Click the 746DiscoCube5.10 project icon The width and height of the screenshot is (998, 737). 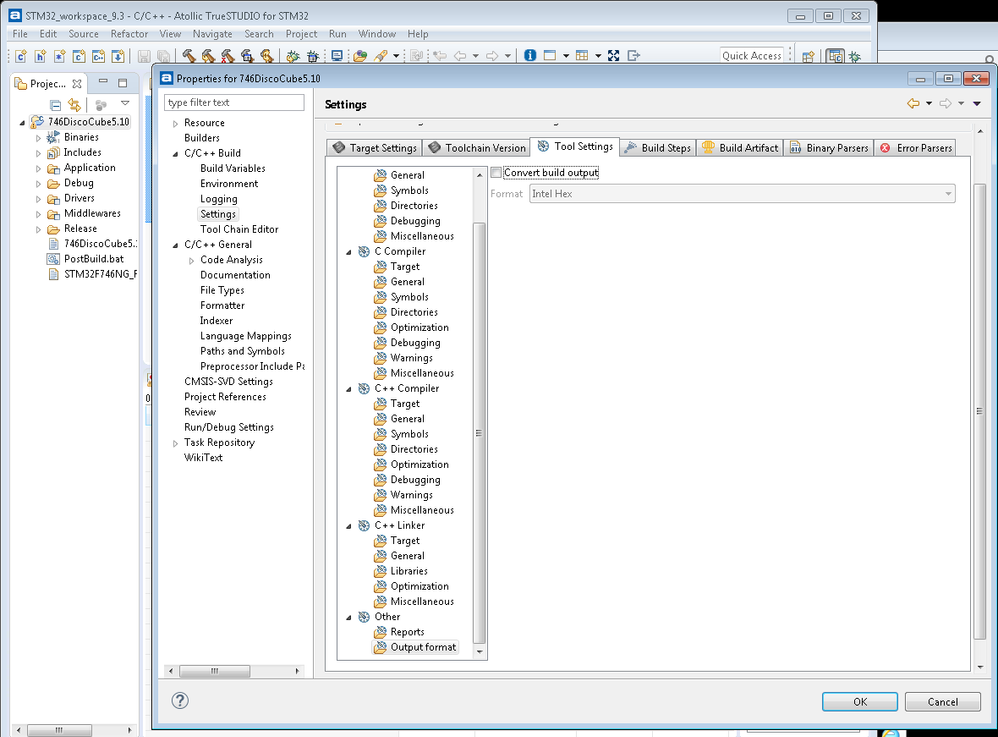[x=38, y=122]
